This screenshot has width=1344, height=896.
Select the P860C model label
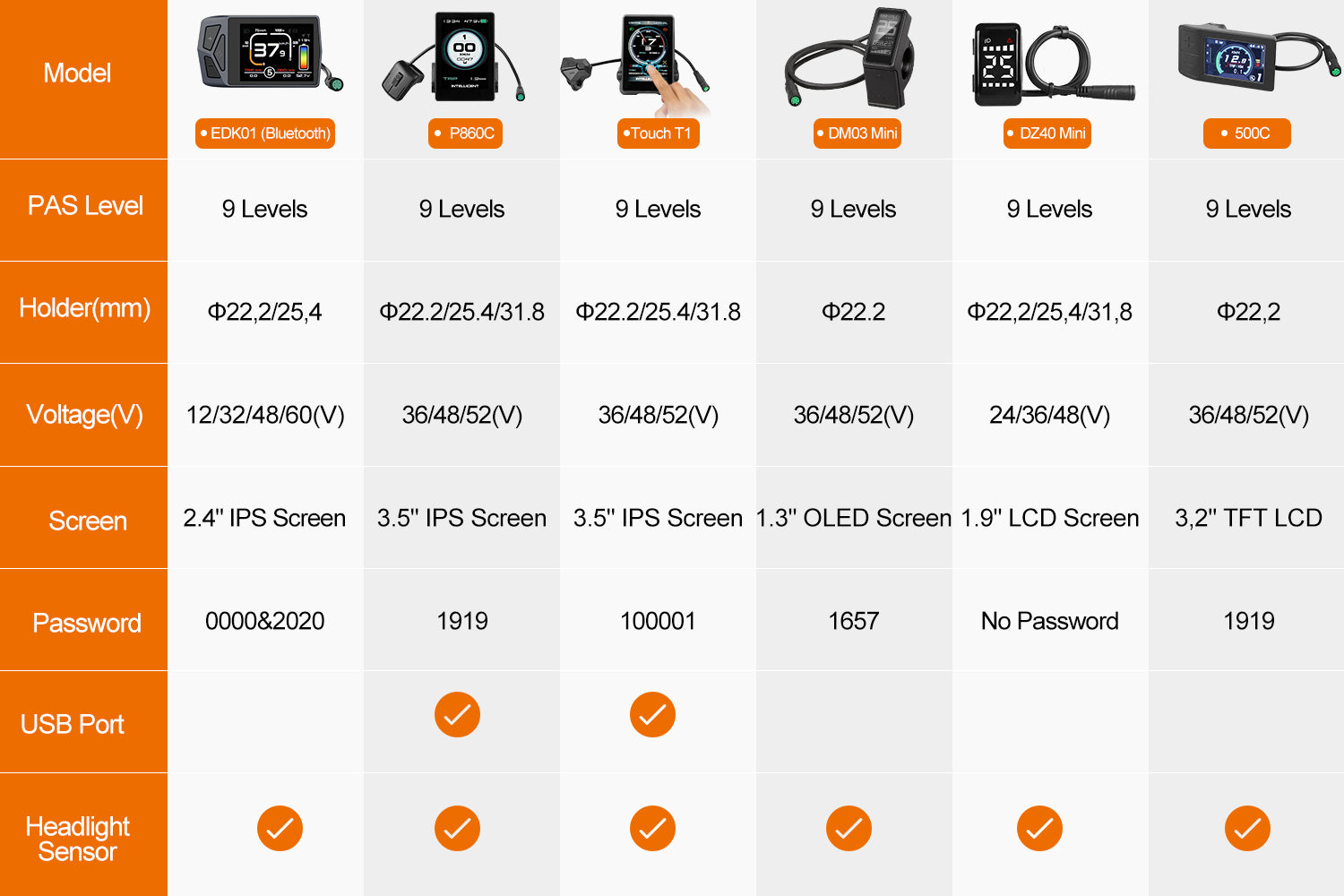465,134
